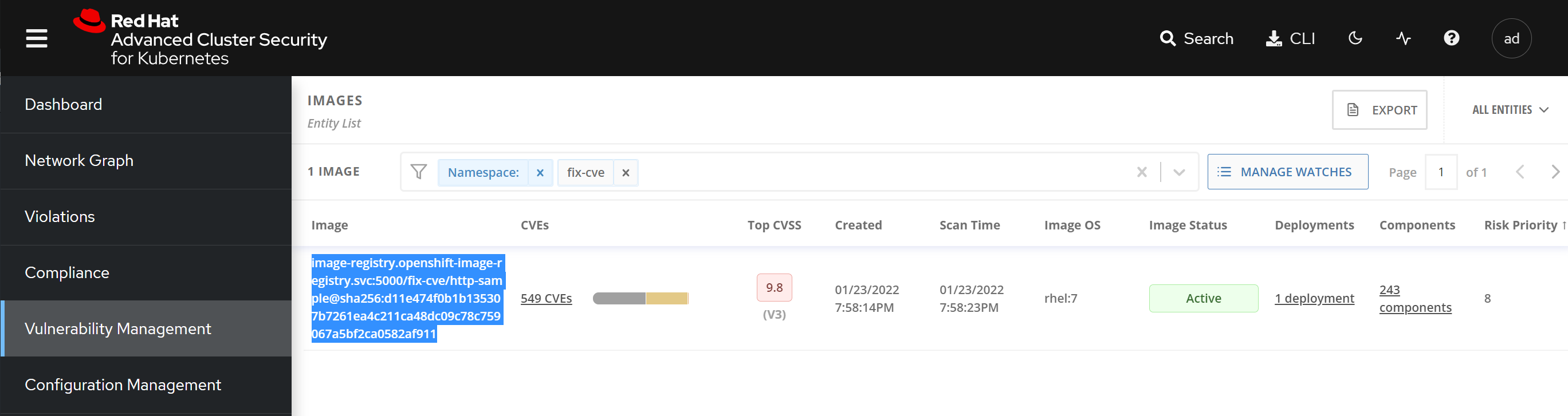Click the EXPORT button

(1380, 110)
